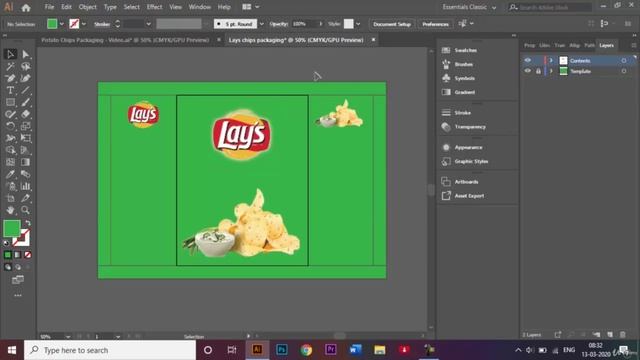The width and height of the screenshot is (640, 360).
Task: Open the Change Screen Mode button
Action: (x=18, y=280)
